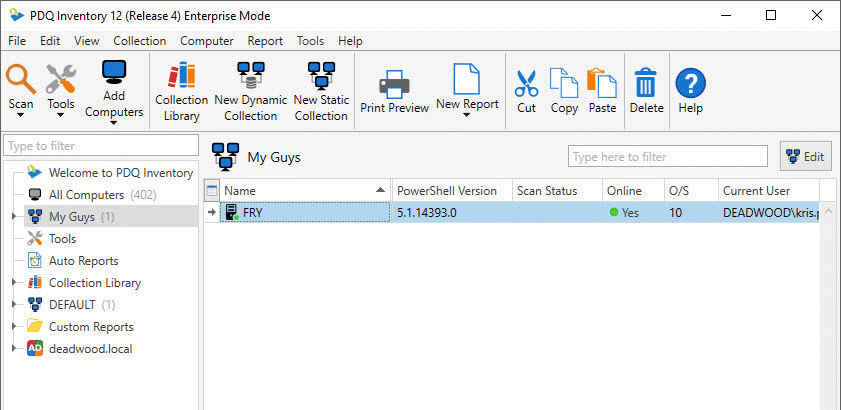Open the Add Computers dropdown arrow
Image resolution: width=841 pixels, height=410 pixels.
(114, 123)
